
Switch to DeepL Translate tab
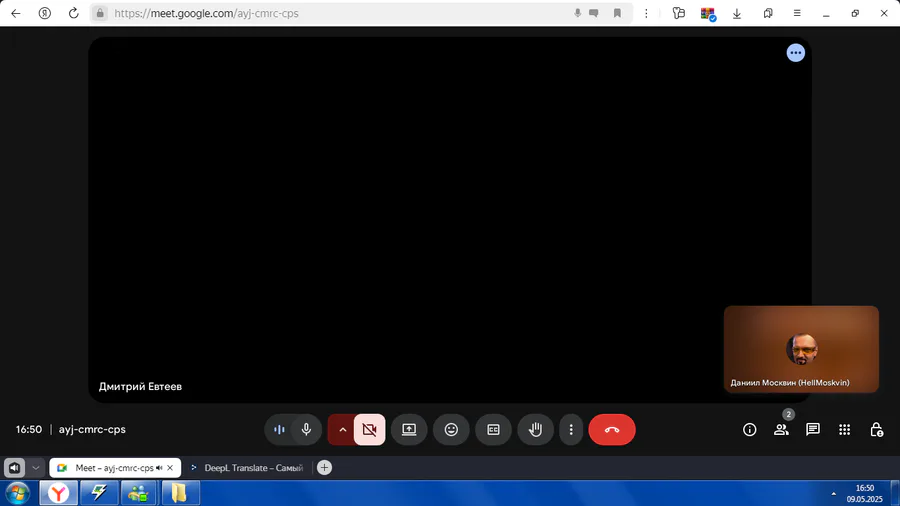tap(247, 468)
